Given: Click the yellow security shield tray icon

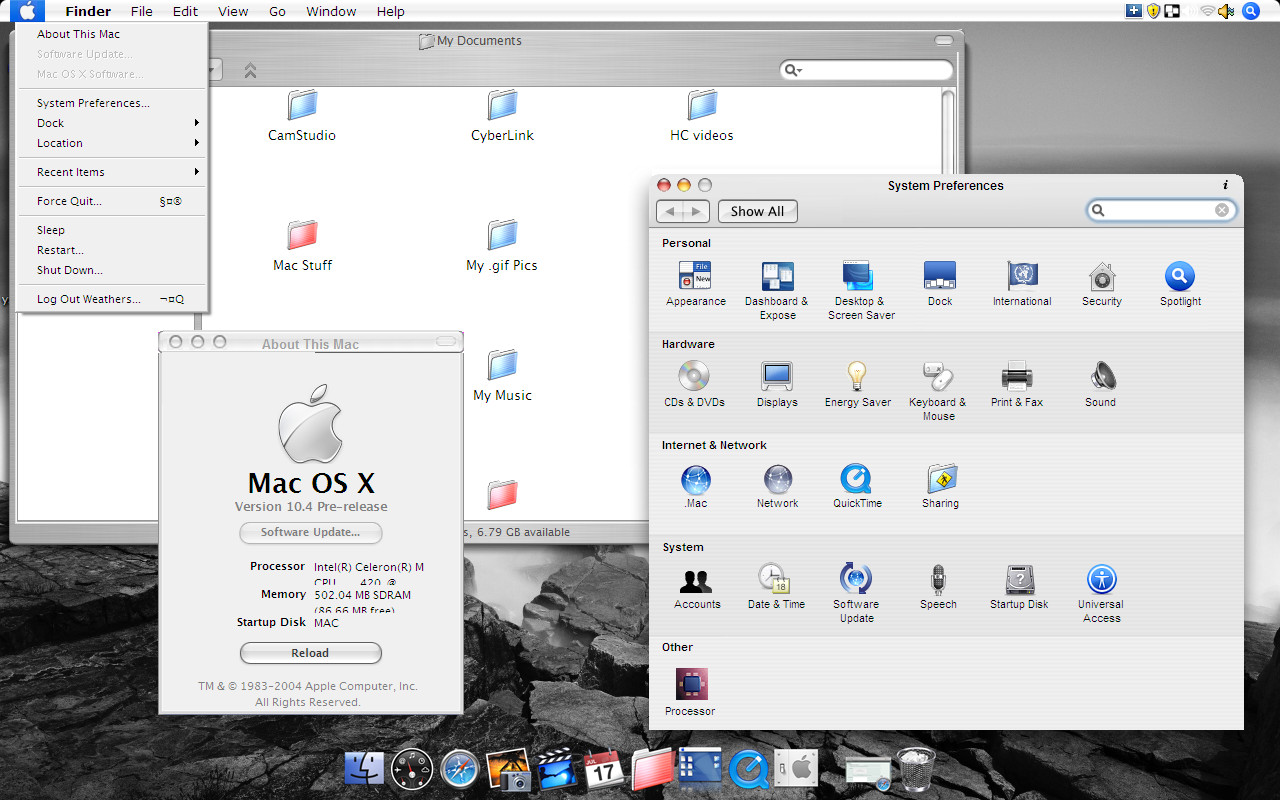Looking at the screenshot, I should click(x=1153, y=11).
